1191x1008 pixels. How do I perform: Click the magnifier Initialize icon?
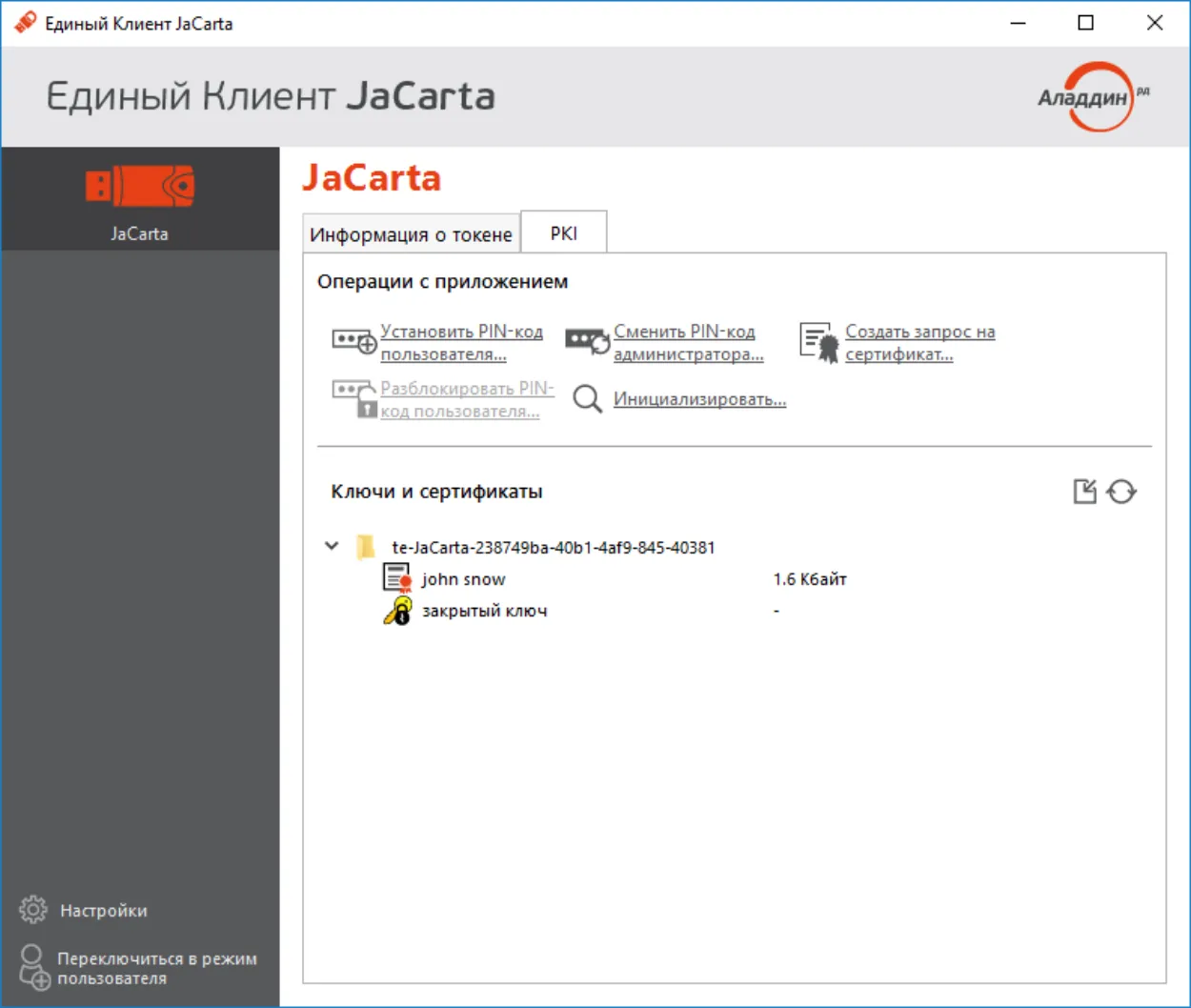click(x=588, y=399)
